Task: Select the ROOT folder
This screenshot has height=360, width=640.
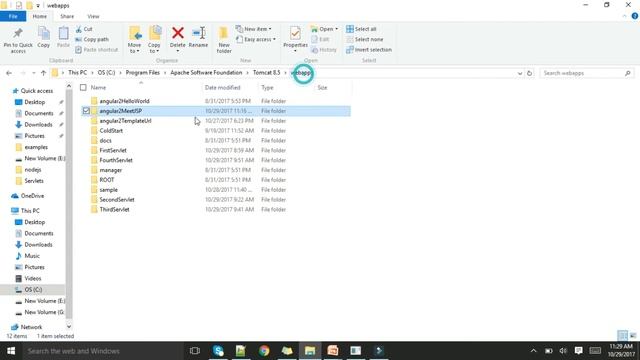Action: (107, 180)
